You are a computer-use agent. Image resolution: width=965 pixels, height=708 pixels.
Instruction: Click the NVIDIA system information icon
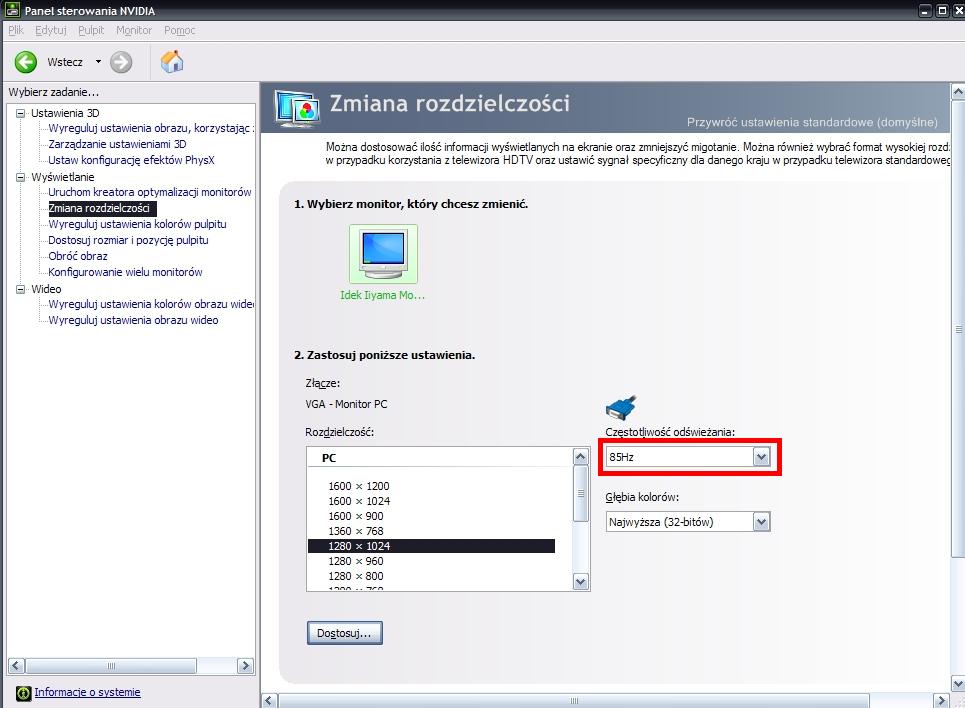(23, 693)
